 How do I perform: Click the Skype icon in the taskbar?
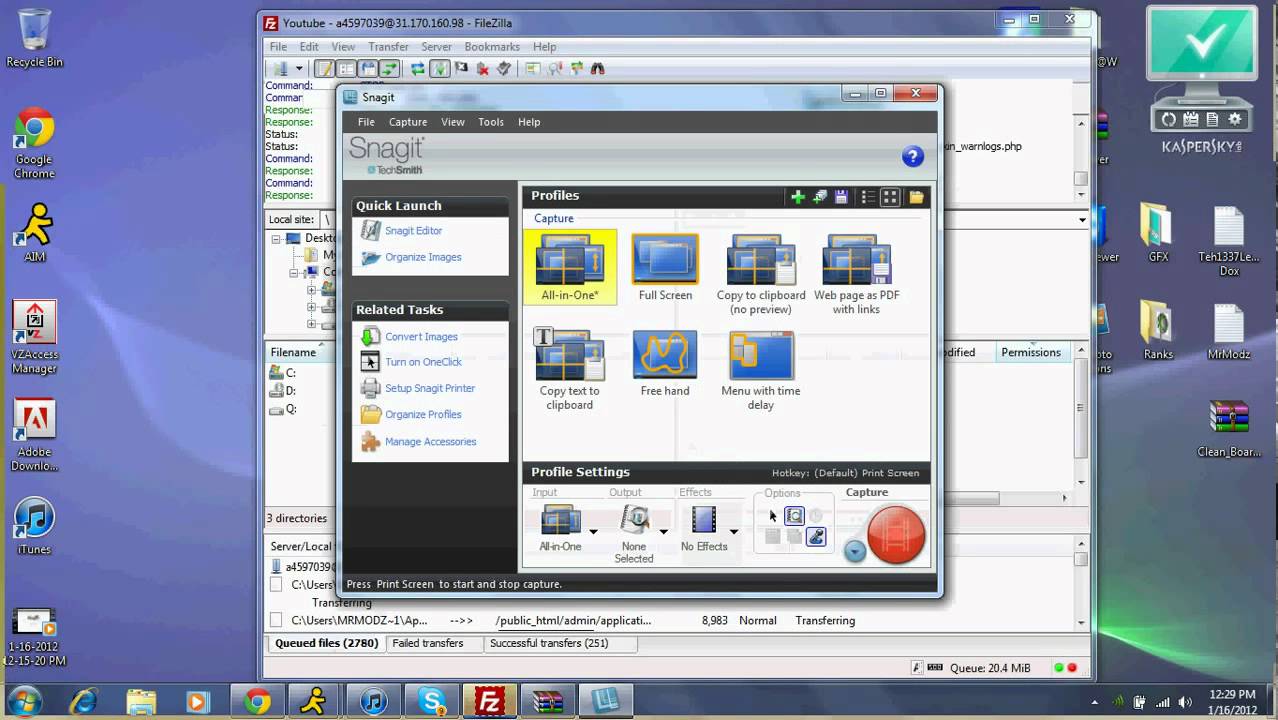433,701
